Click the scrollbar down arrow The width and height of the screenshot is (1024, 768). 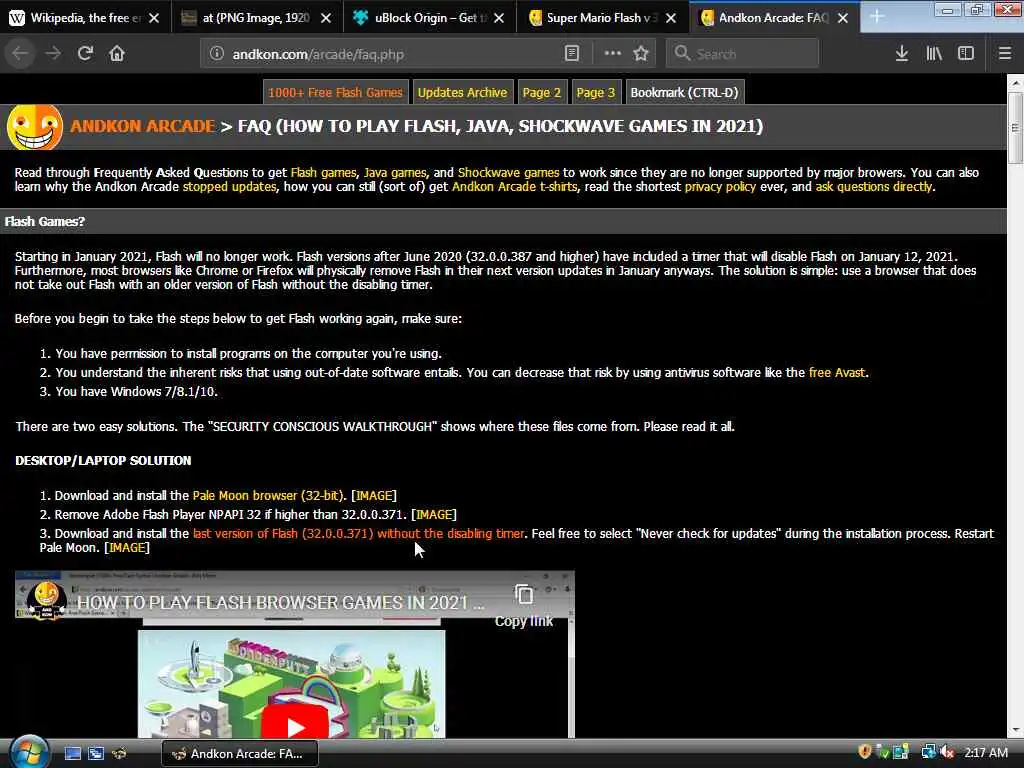(x=1015, y=730)
